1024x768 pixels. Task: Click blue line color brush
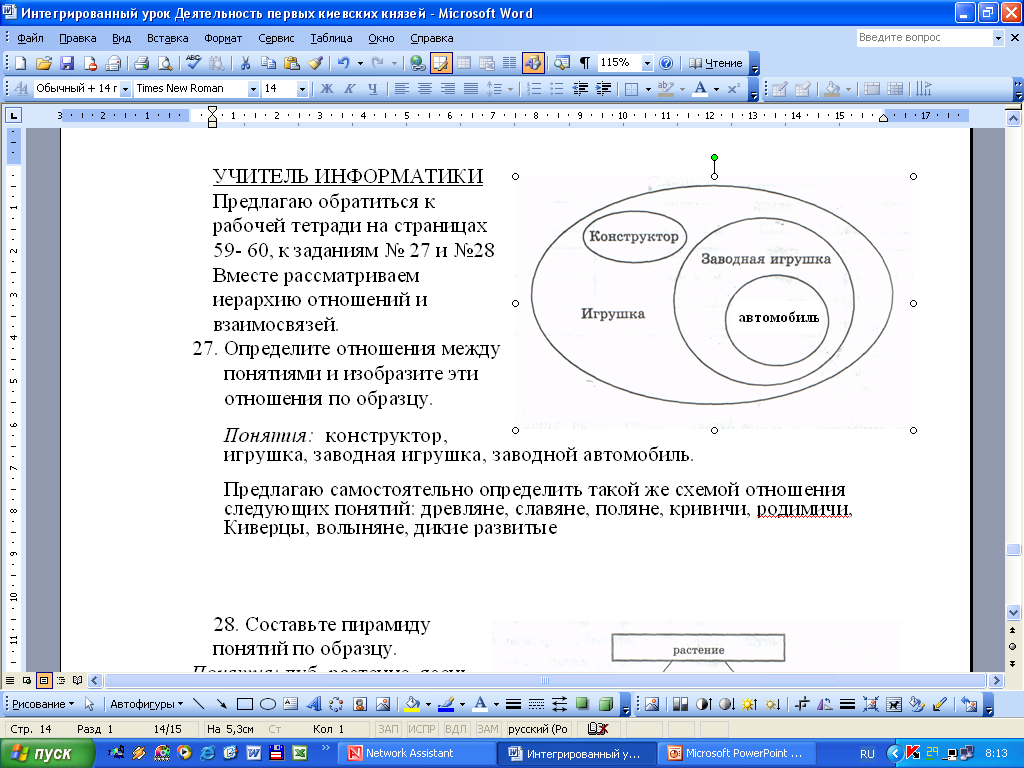447,704
